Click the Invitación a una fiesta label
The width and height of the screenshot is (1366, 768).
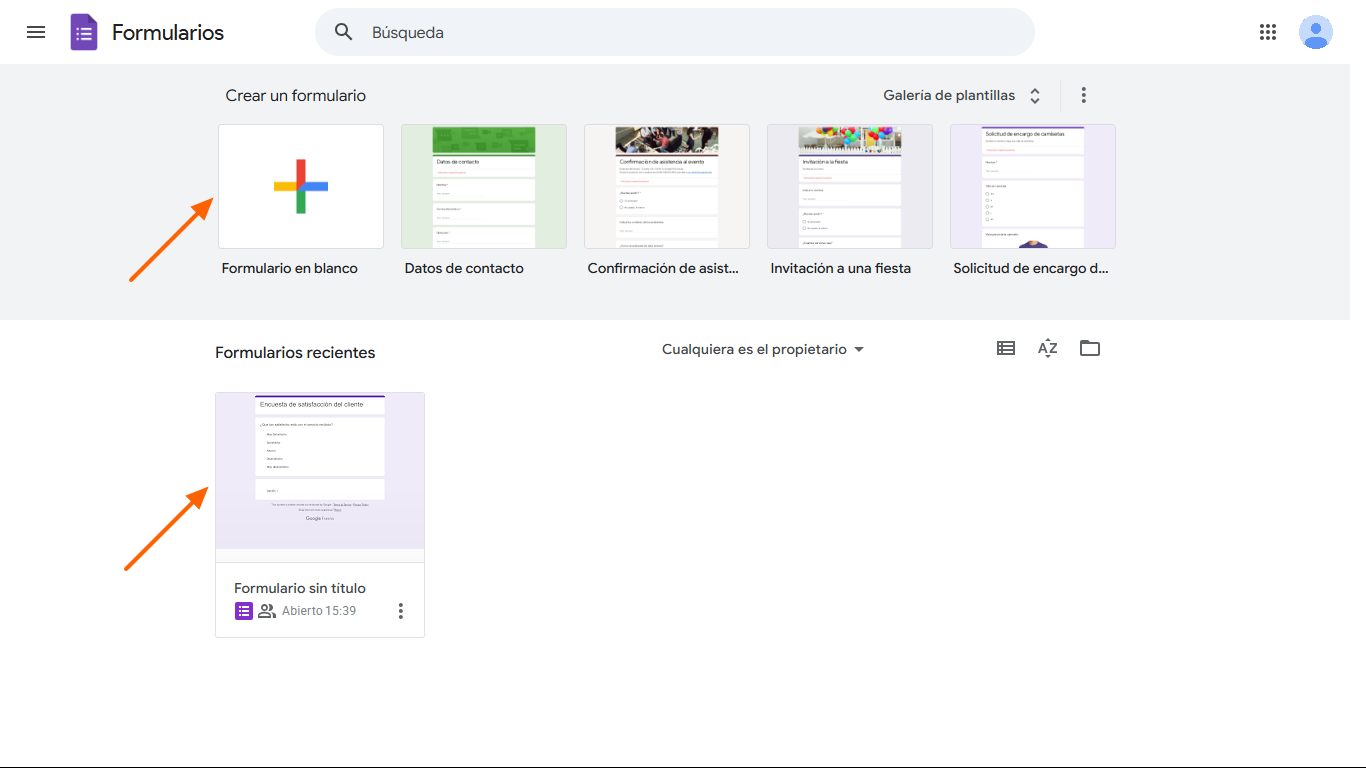841,268
